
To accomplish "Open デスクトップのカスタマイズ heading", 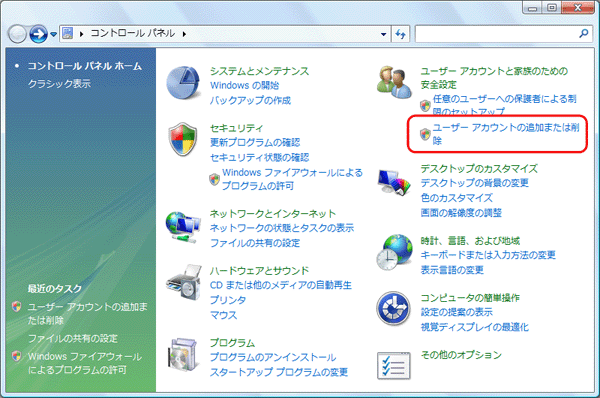I will coord(479,169).
